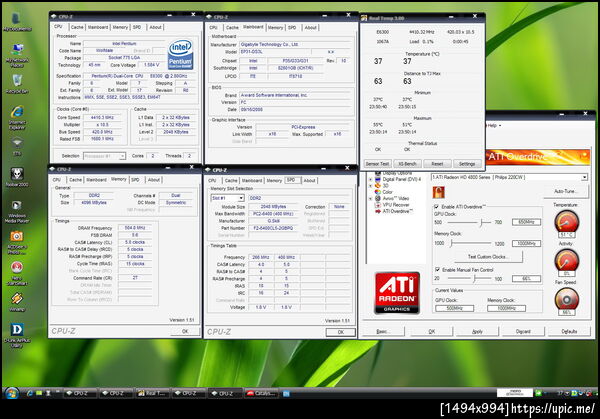Open the Slot #1 dropdown in CPU-Z SPD
Viewport: 600px width, 419px height.
point(241,198)
